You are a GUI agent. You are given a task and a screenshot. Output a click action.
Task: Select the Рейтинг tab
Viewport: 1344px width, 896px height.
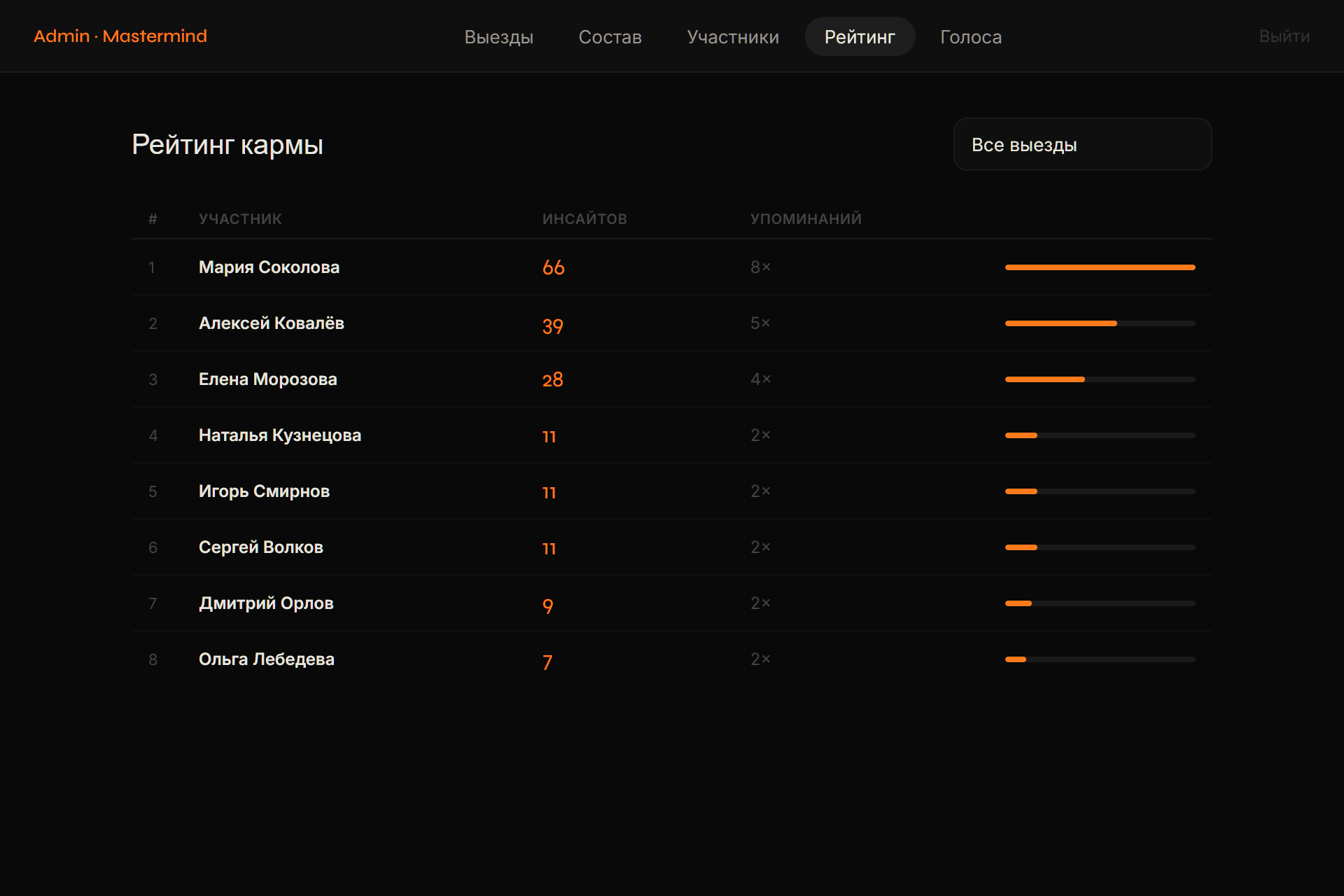[x=860, y=36]
